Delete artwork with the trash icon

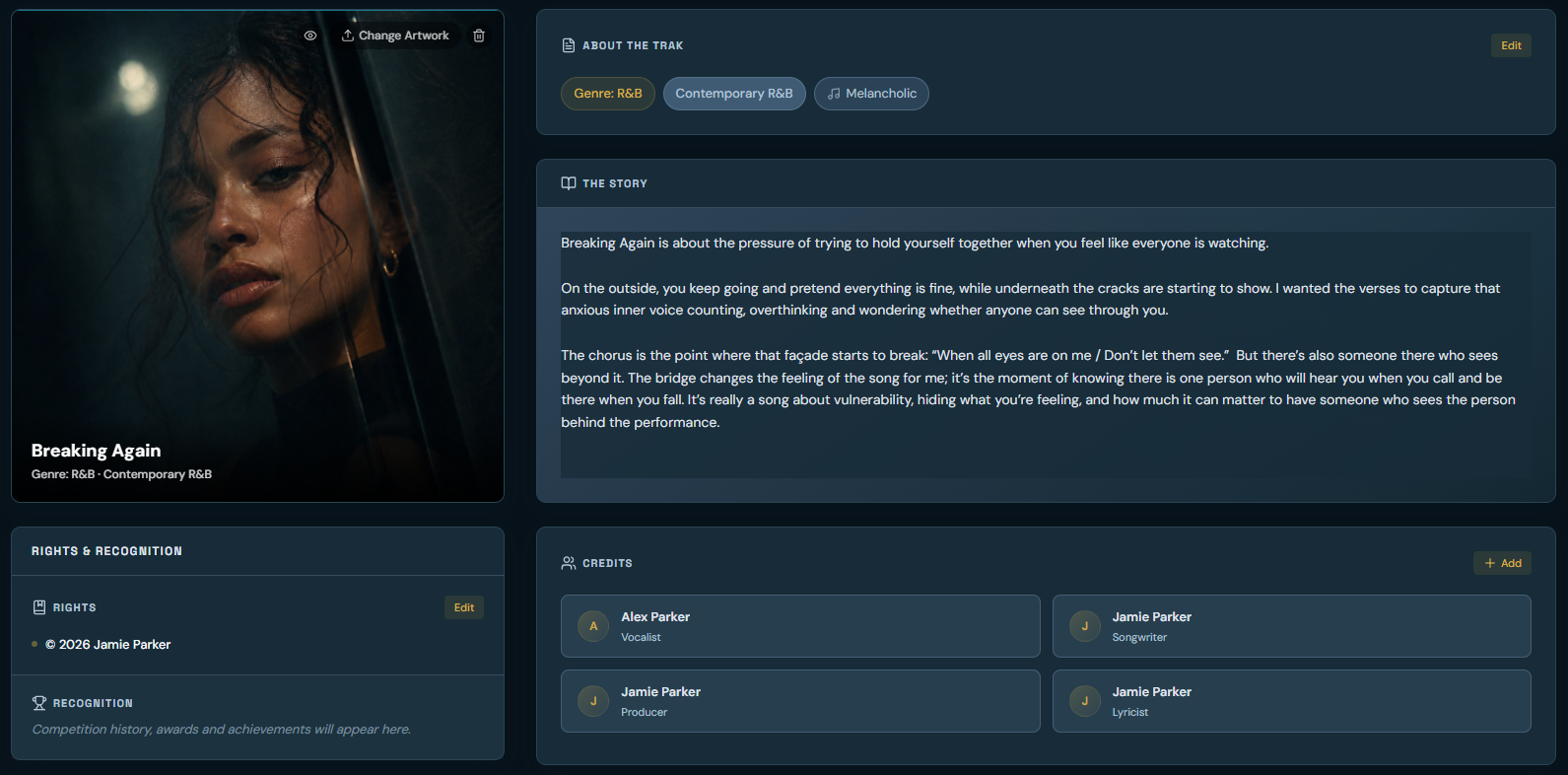(479, 35)
